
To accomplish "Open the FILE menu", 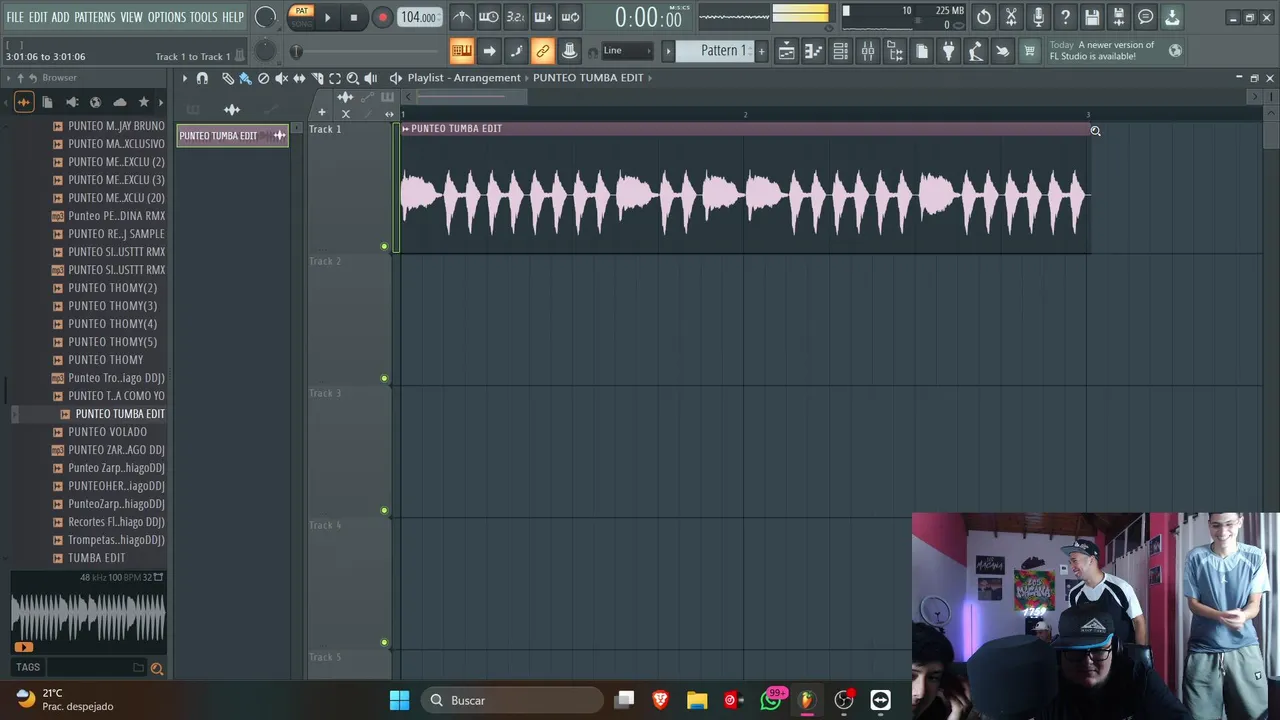I will click(x=15, y=17).
